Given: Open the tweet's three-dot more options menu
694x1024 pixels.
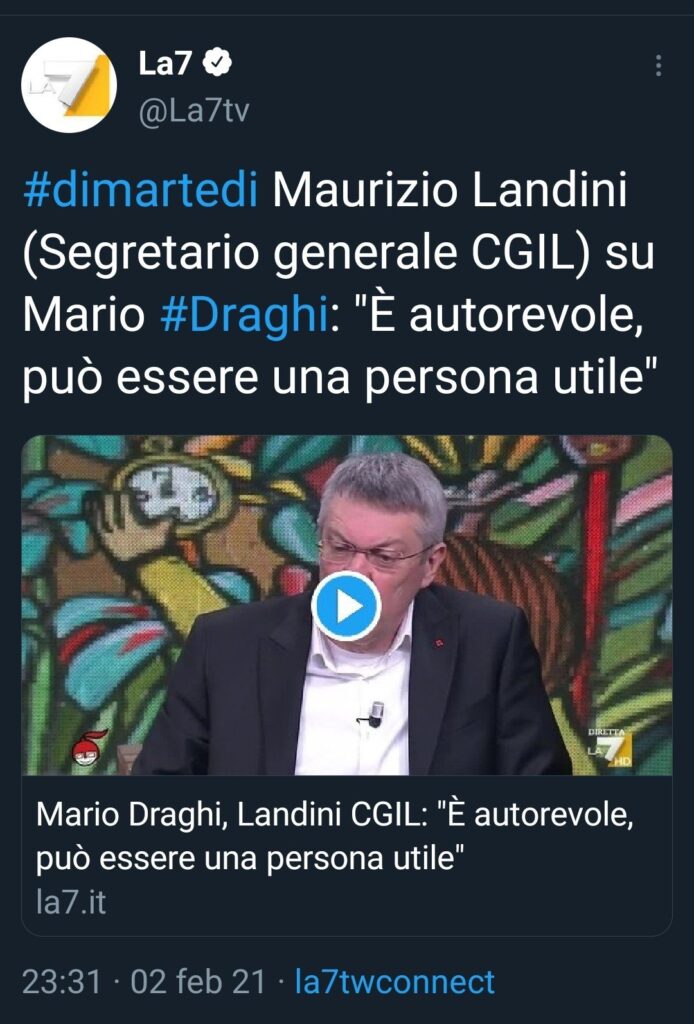Looking at the screenshot, I should (658, 65).
